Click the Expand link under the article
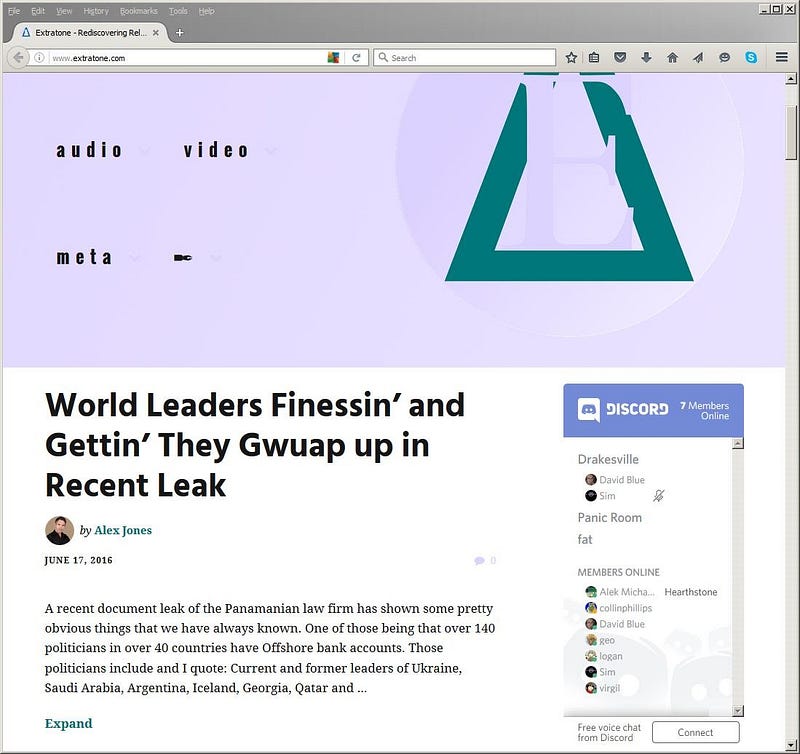 click(x=68, y=723)
